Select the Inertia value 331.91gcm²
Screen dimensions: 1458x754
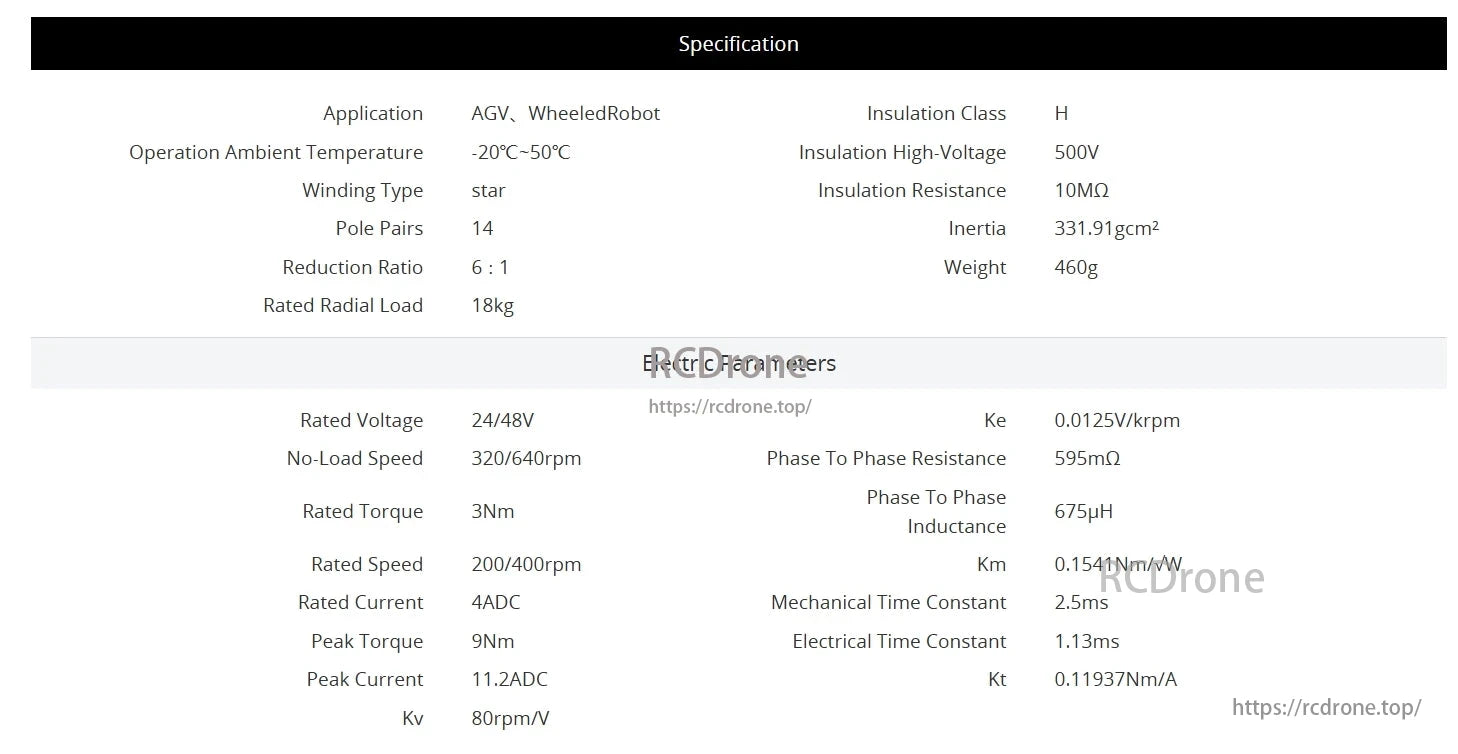[x=1106, y=229]
